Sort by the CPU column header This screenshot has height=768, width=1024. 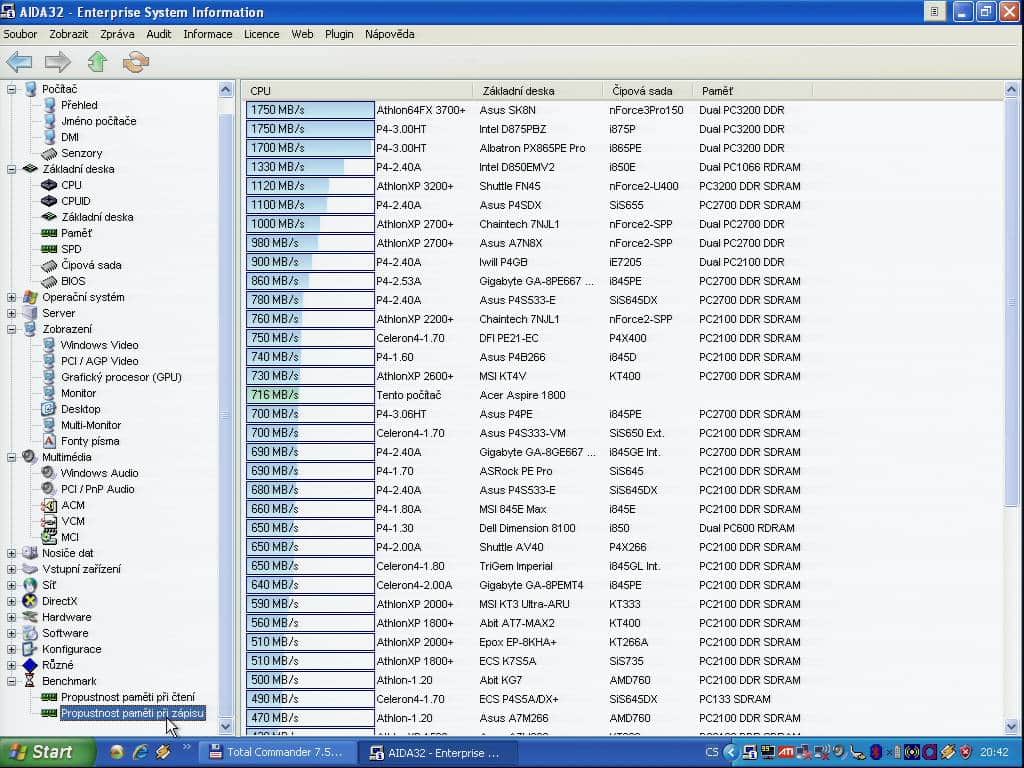[x=358, y=91]
